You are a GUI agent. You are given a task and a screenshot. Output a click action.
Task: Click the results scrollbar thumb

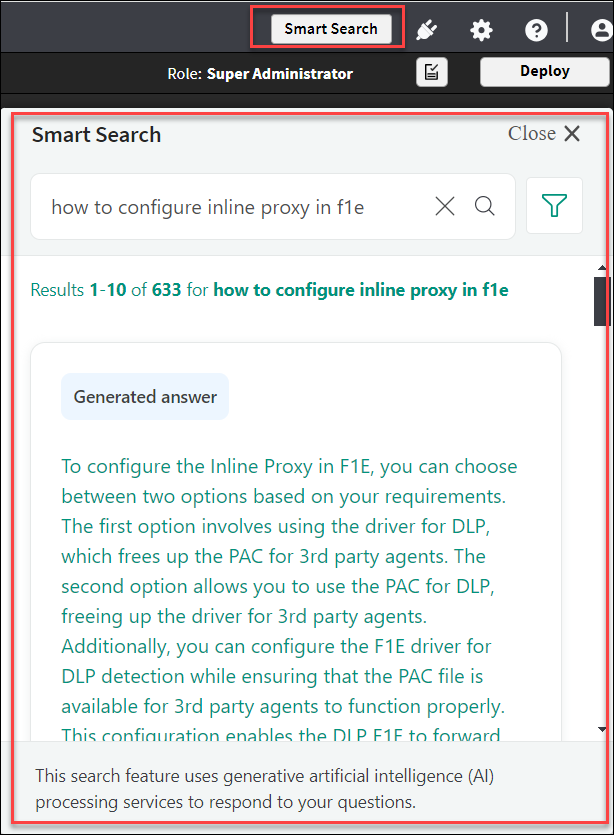coord(601,301)
